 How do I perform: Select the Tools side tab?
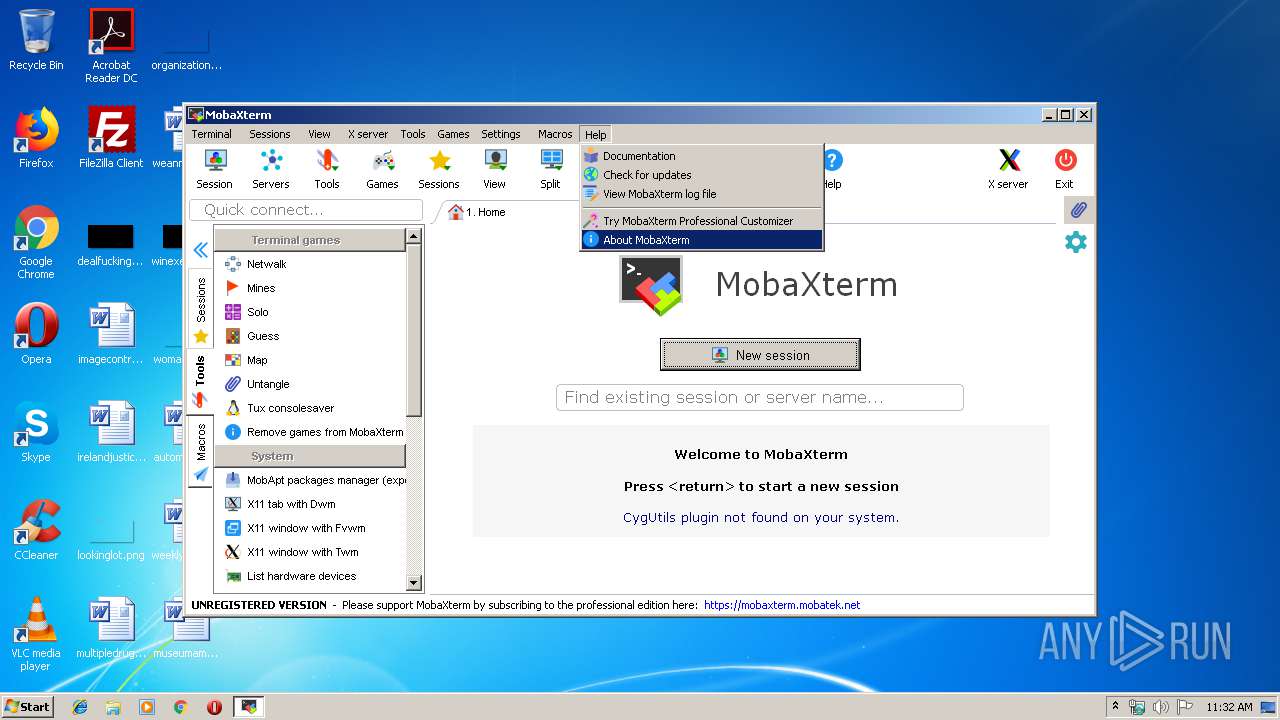[200, 381]
